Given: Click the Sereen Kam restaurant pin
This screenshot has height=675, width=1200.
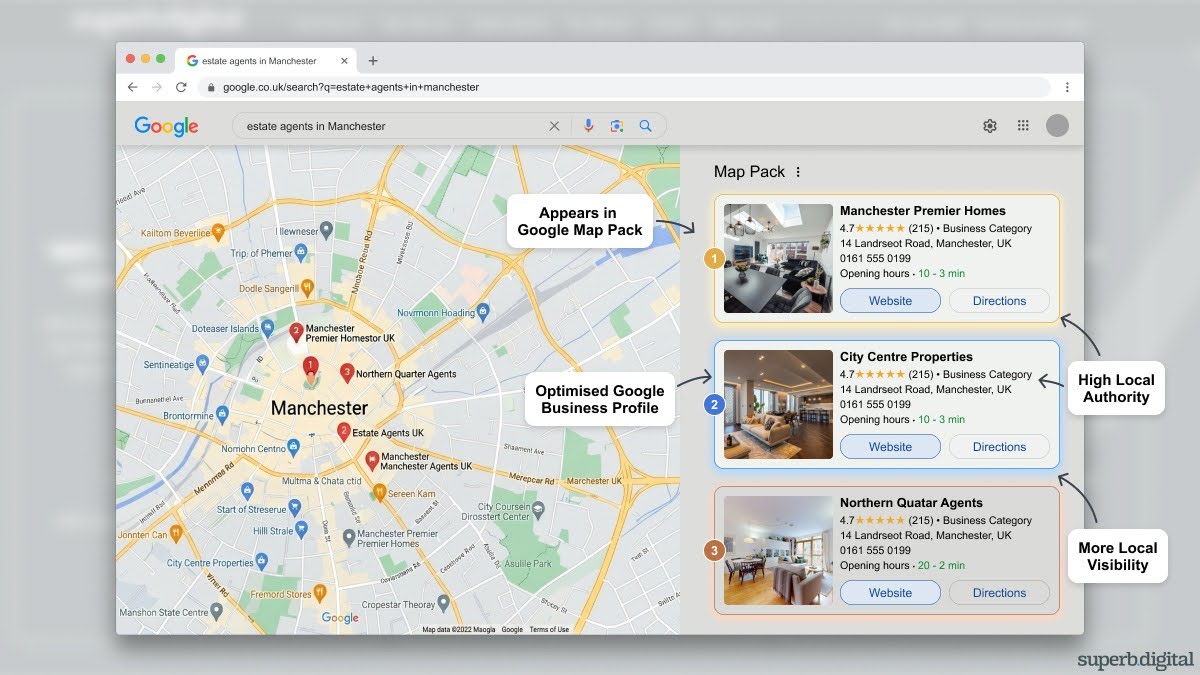Looking at the screenshot, I should [379, 493].
